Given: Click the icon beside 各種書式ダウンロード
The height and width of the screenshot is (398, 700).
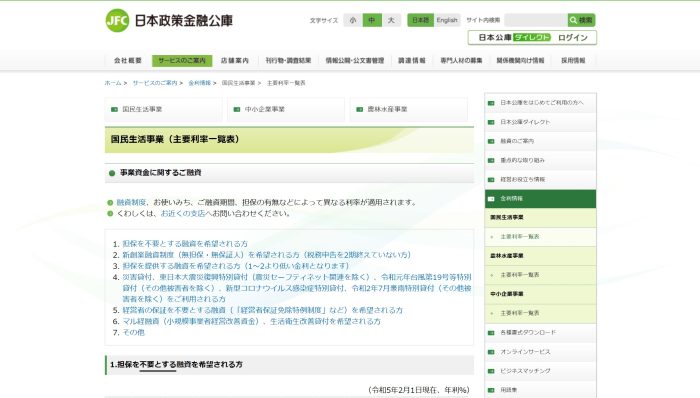Looking at the screenshot, I should pos(491,332).
